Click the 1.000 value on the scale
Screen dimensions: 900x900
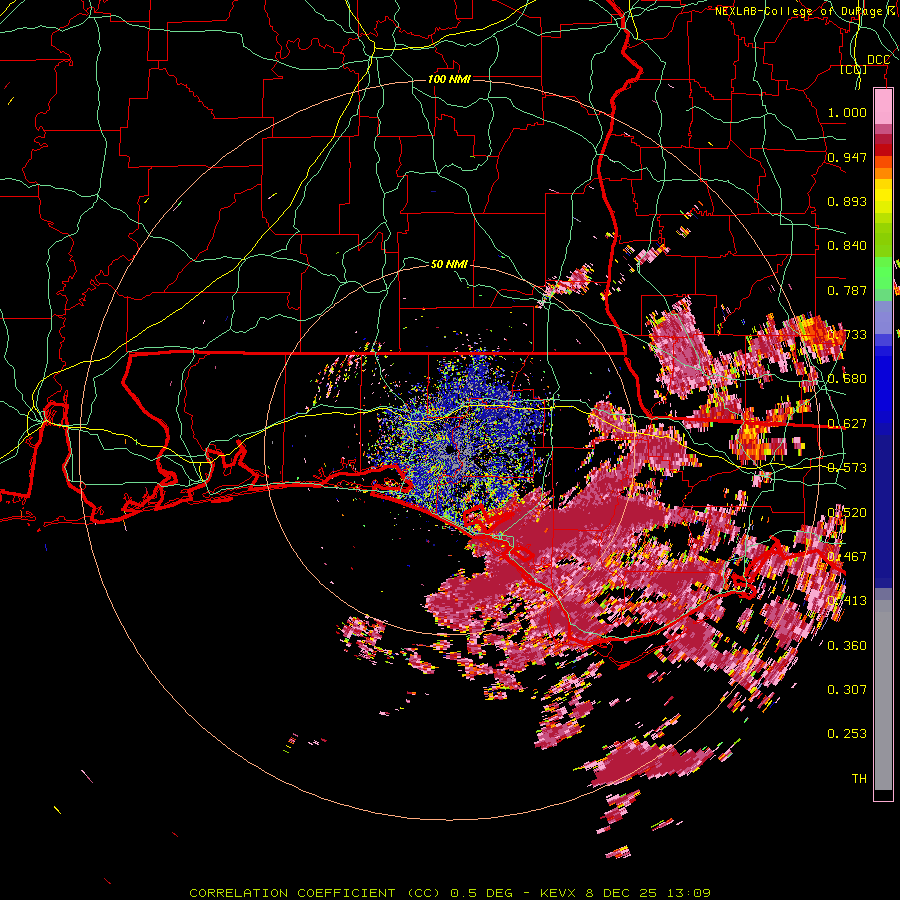847,112
